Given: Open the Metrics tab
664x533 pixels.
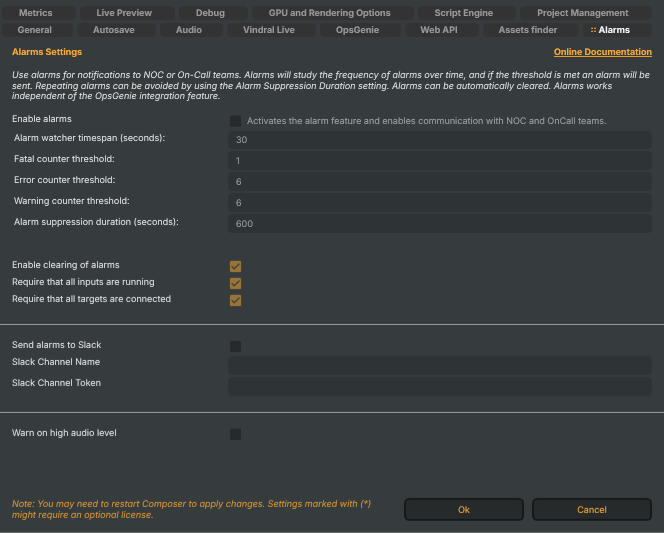Looking at the screenshot, I should tap(39, 13).
